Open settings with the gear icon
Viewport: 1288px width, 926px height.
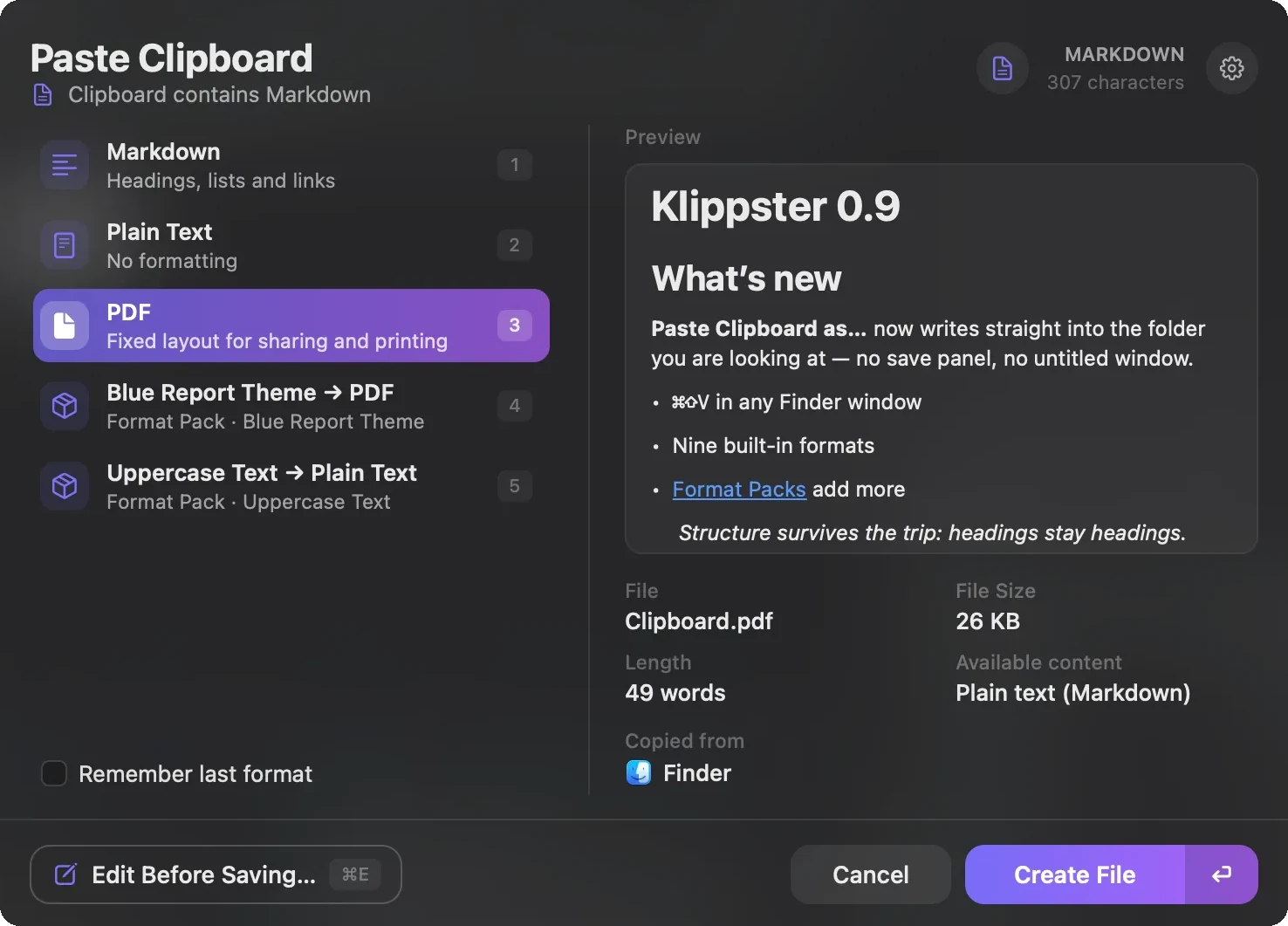click(1231, 68)
